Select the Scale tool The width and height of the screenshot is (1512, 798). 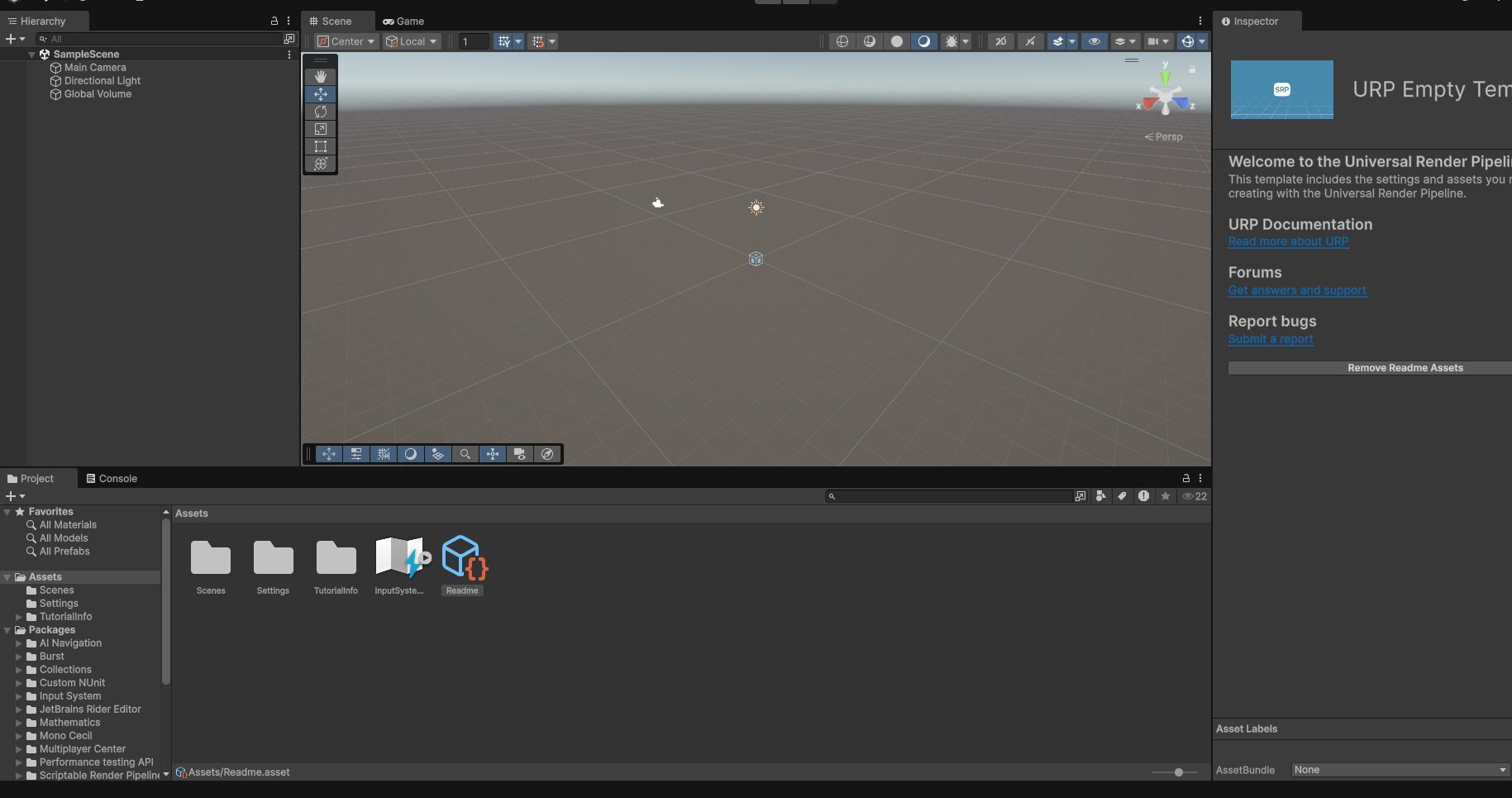(321, 129)
